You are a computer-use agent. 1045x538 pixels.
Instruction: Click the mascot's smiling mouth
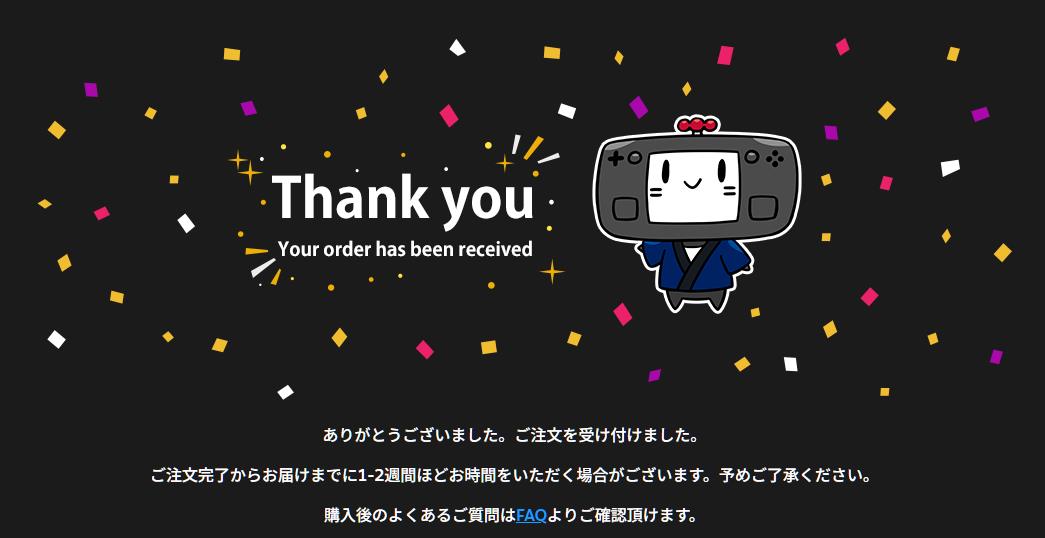click(x=693, y=181)
